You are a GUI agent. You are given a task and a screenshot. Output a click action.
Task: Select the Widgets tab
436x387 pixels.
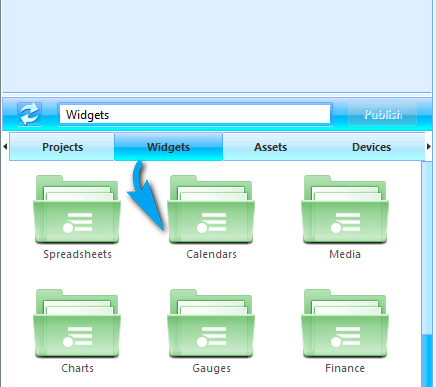pyautogui.click(x=168, y=147)
